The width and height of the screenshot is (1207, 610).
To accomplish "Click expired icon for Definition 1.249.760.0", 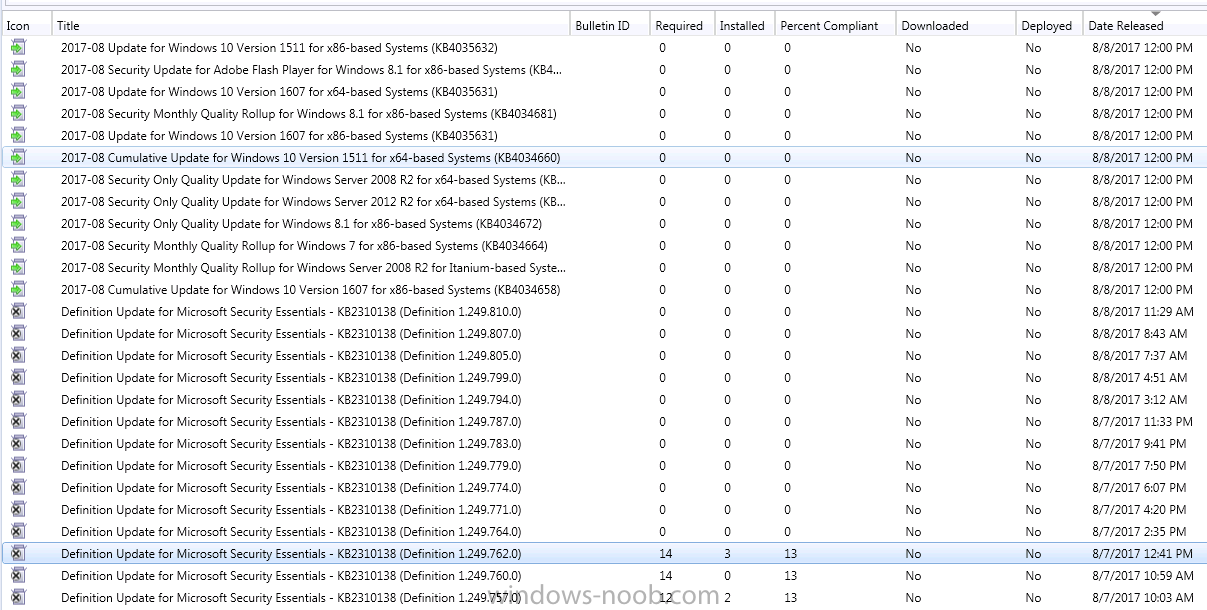I will pos(18,575).
